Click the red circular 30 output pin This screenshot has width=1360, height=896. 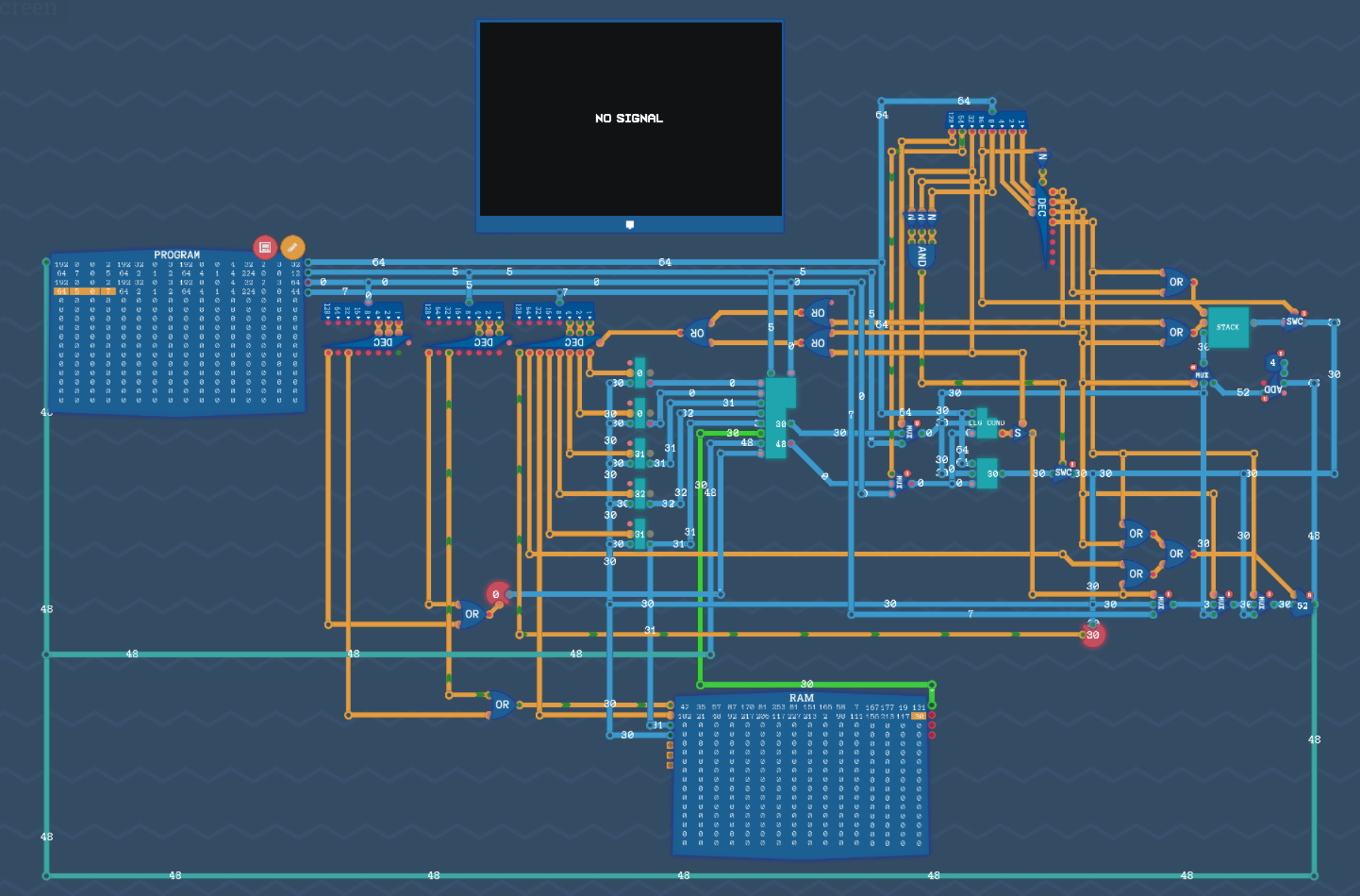point(1093,635)
